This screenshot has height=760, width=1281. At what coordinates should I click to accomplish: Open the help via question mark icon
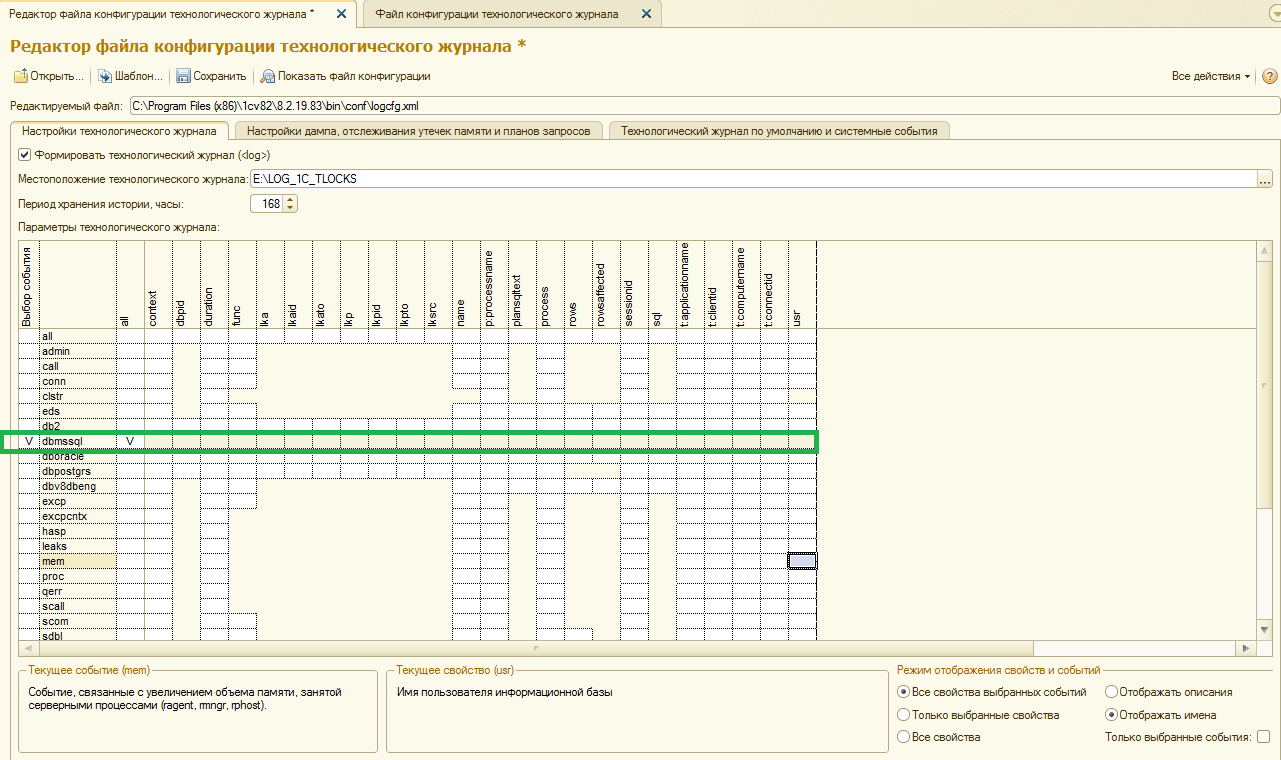(1270, 76)
